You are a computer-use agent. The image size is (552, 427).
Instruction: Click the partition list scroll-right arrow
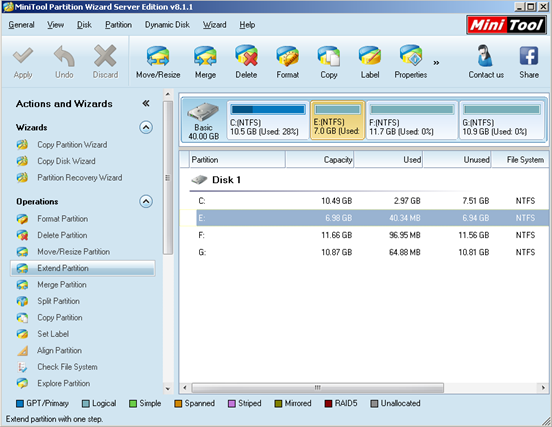543,388
